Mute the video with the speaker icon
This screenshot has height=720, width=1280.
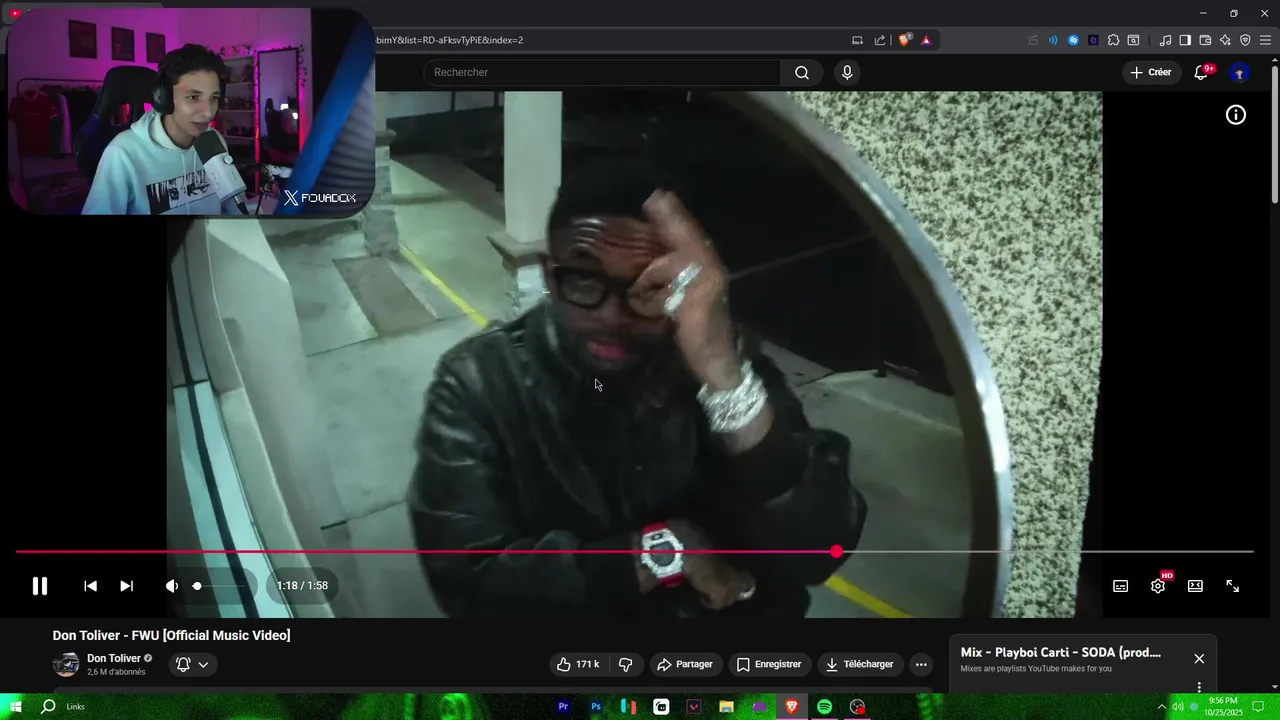[172, 586]
